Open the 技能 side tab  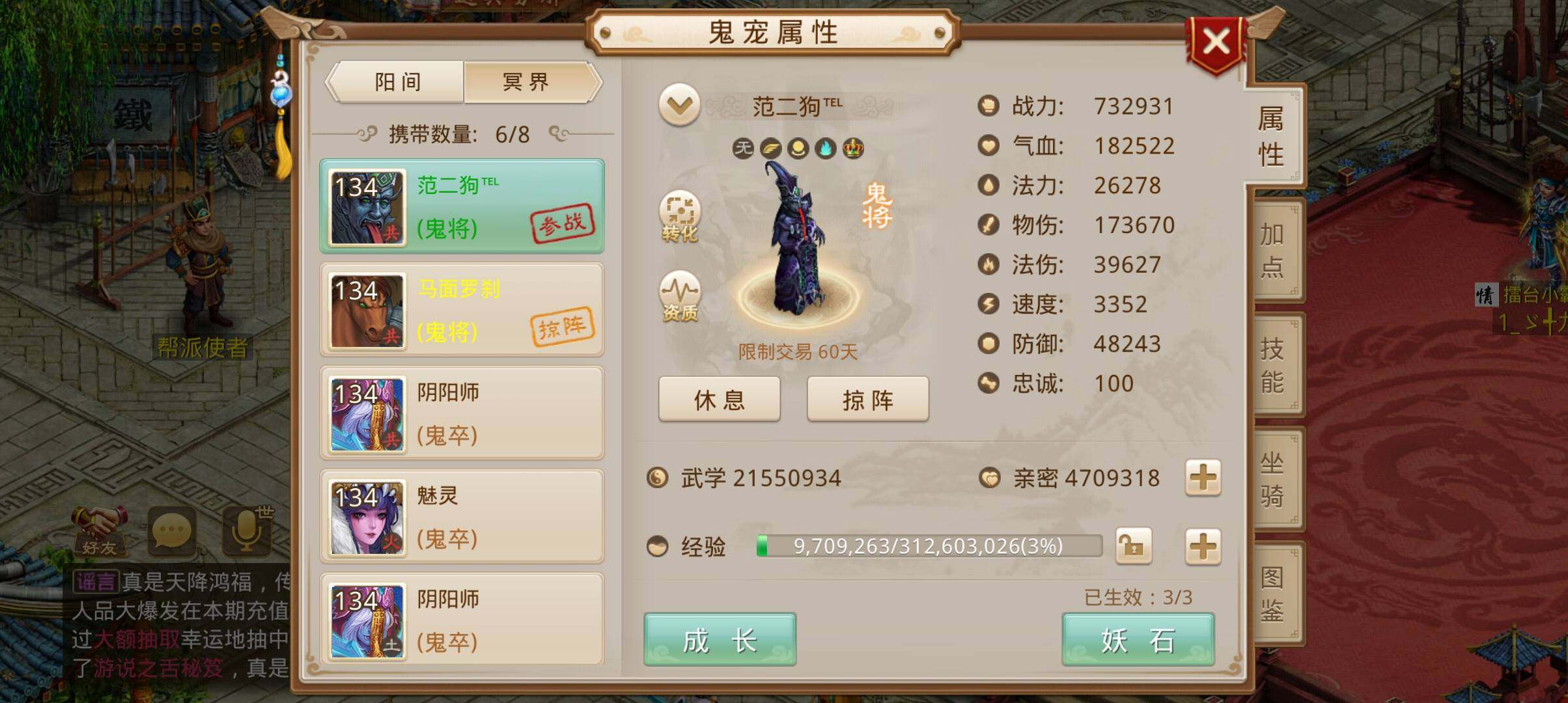(1274, 365)
